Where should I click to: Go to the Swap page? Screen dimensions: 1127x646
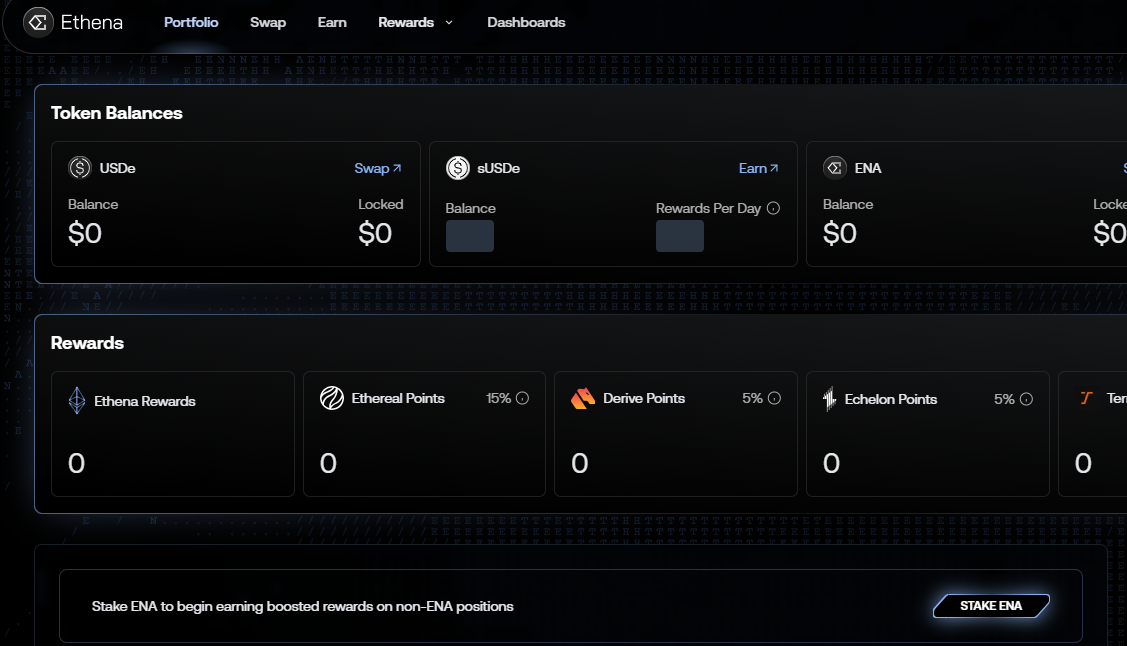pyautogui.click(x=268, y=22)
